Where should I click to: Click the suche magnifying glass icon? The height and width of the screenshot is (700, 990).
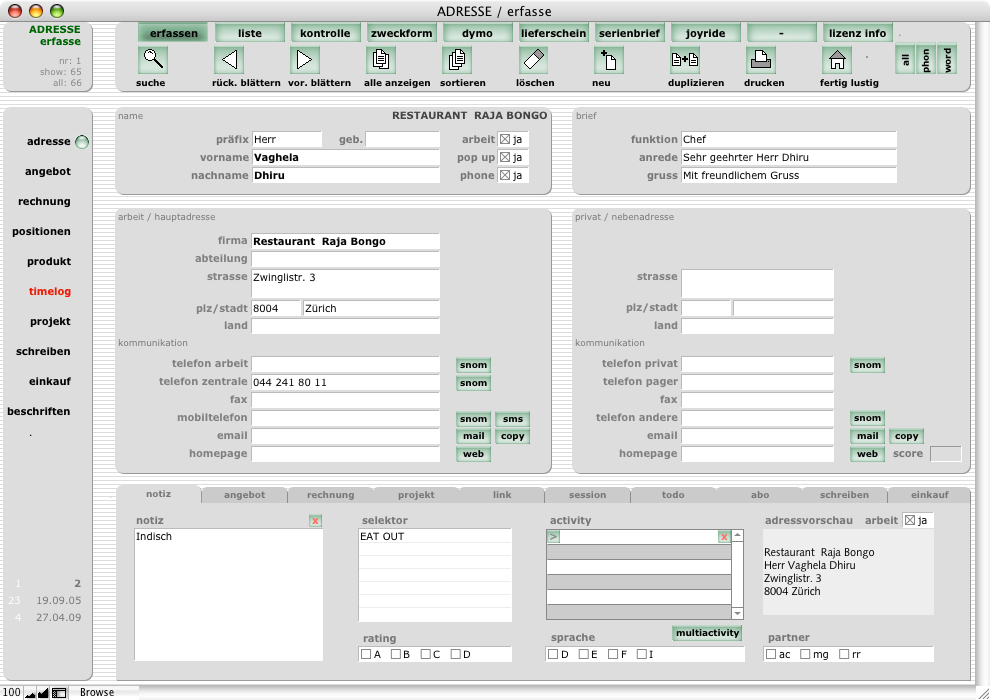[x=153, y=61]
